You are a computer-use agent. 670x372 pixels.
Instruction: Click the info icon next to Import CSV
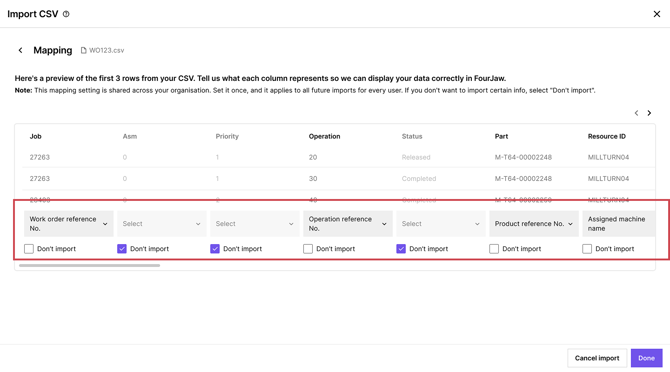tap(66, 14)
